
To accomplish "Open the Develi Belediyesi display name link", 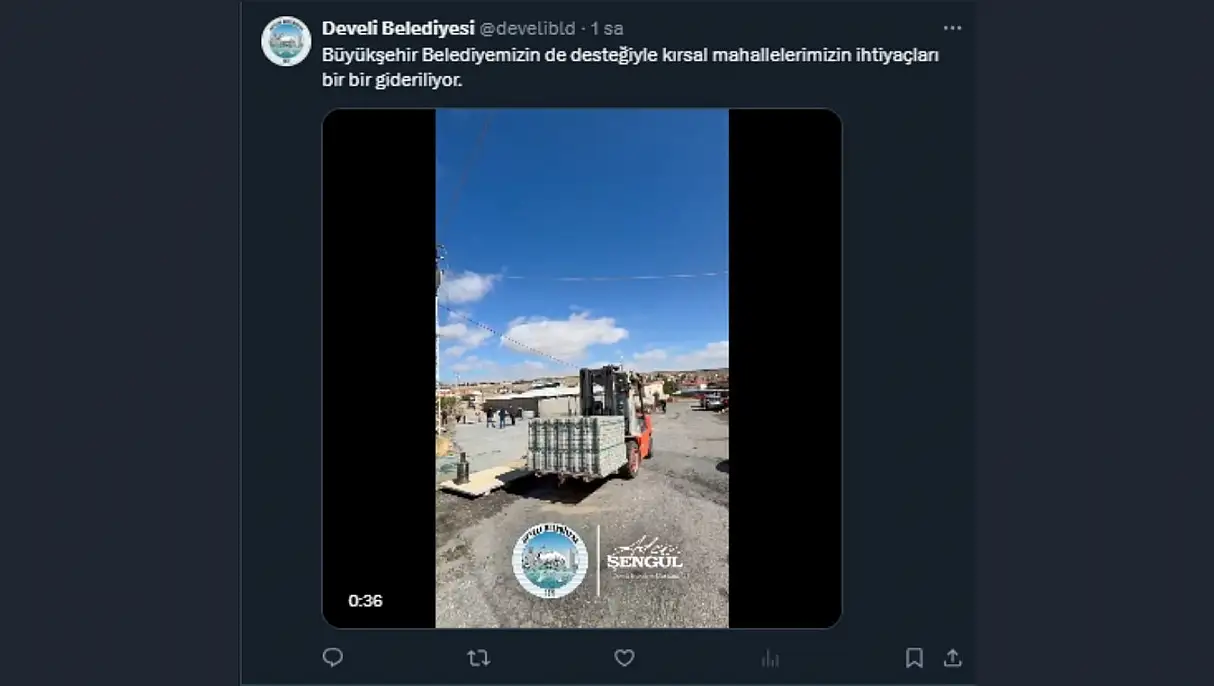I will coord(398,28).
